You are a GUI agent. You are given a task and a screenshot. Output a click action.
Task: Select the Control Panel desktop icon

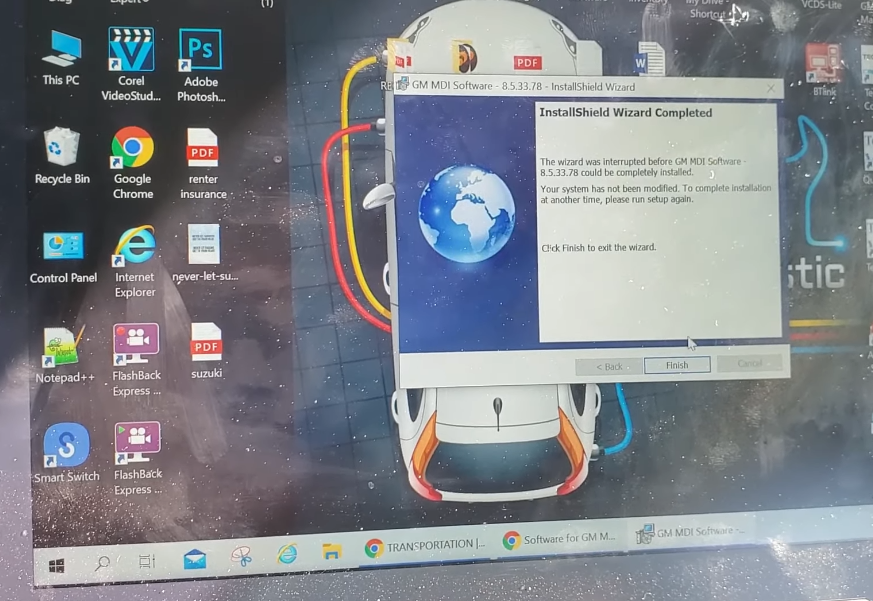click(x=63, y=256)
